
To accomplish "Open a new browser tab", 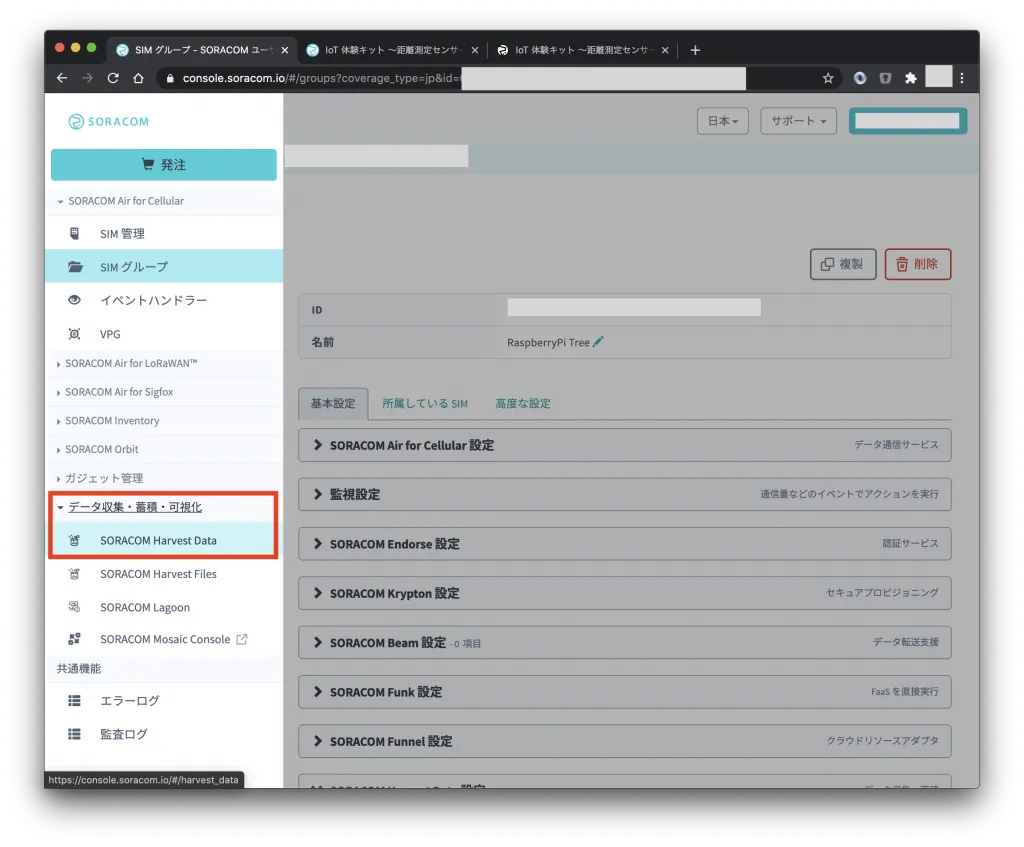I will coord(696,50).
